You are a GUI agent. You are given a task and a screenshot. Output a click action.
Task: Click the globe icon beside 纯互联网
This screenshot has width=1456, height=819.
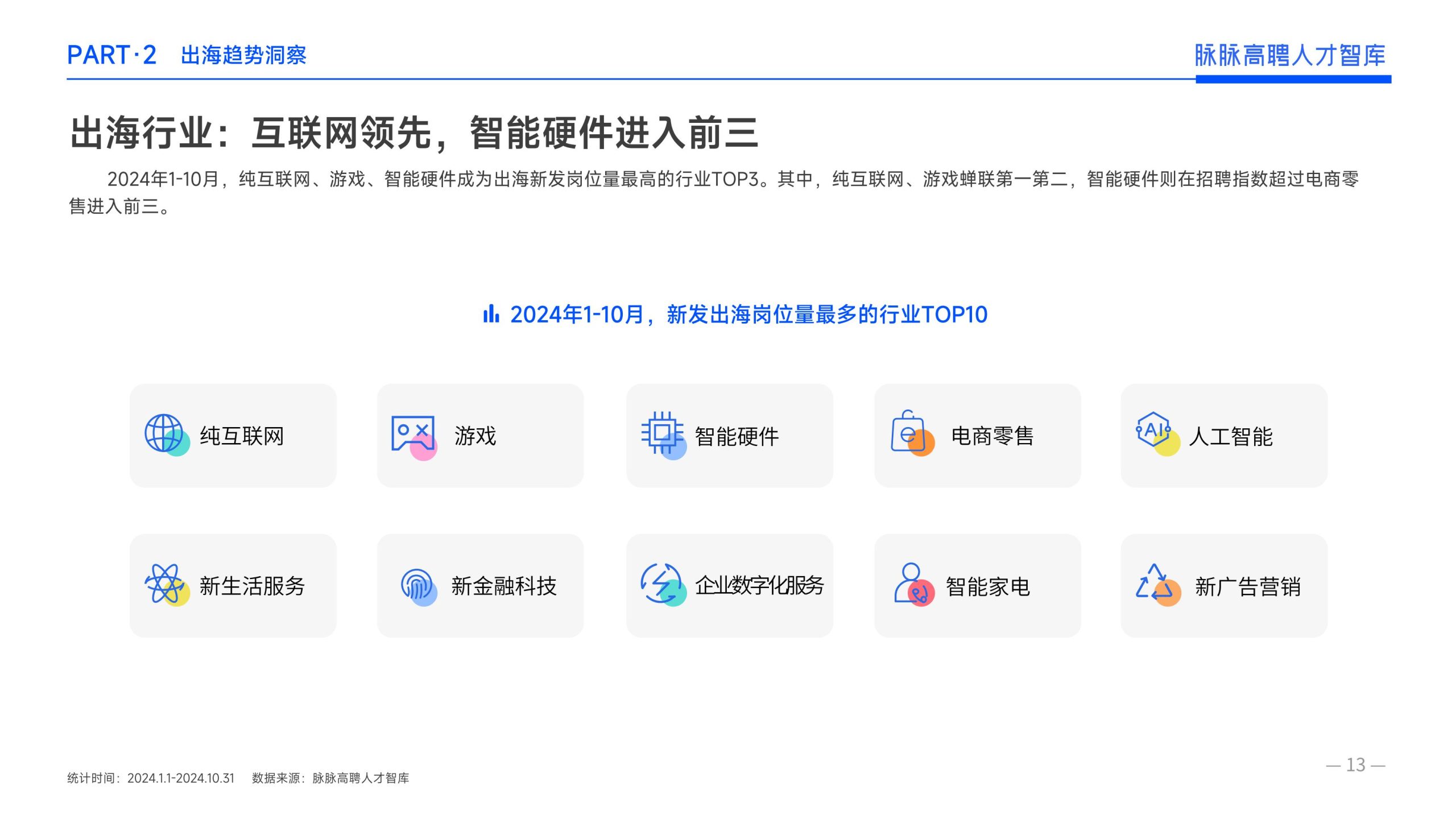coord(165,434)
